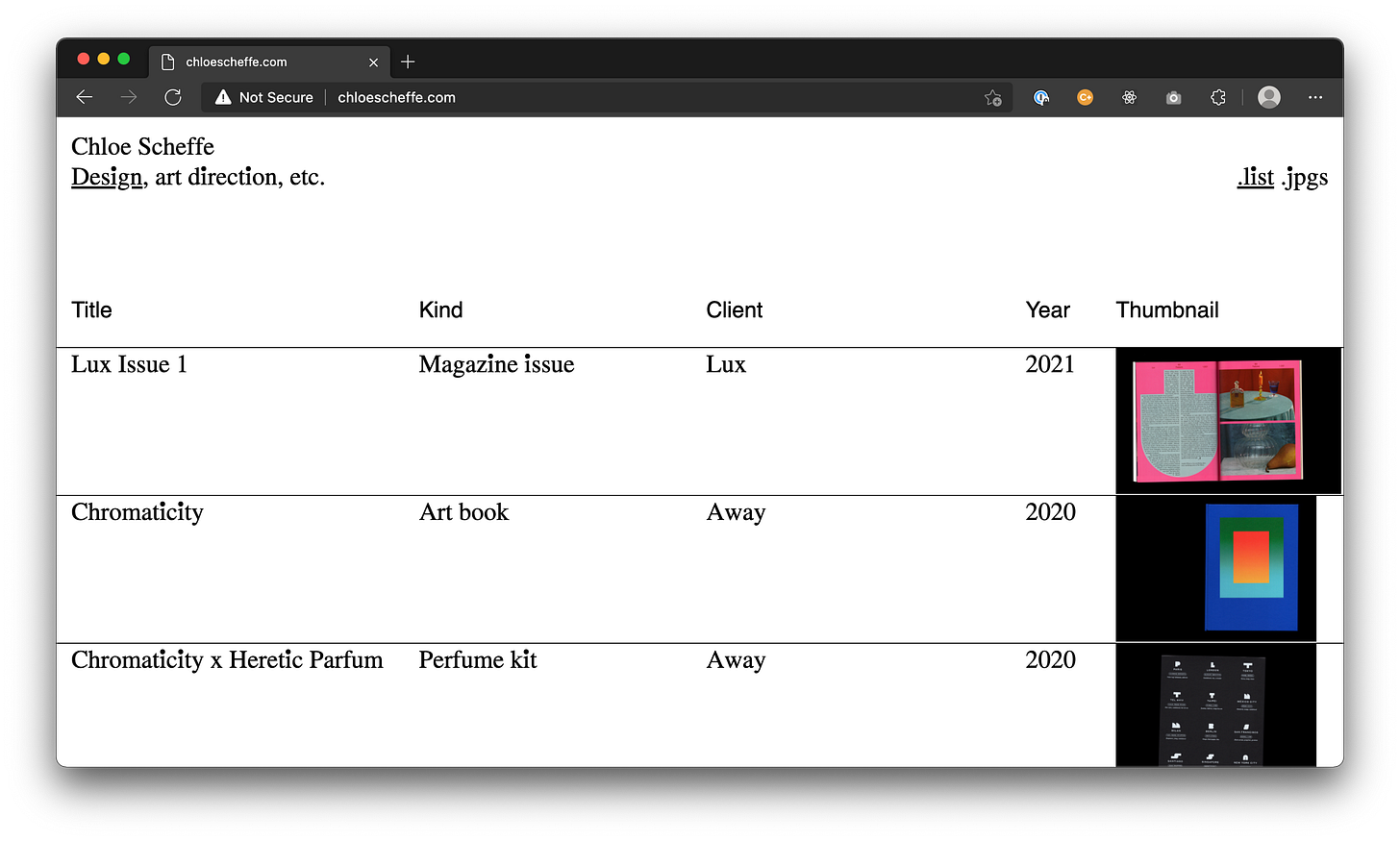1400x841 pixels.
Task: Open the React developer tools extension
Action: [x=1129, y=97]
